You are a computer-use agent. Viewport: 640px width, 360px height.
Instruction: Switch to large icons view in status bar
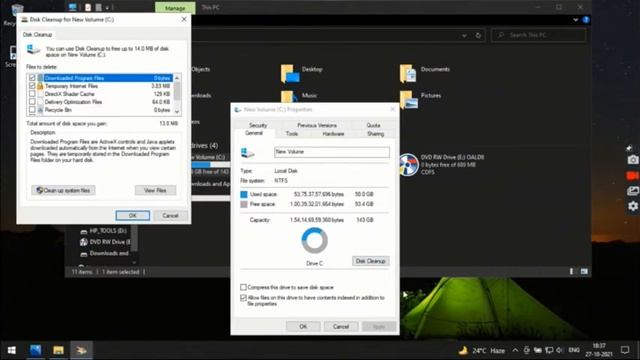[584, 271]
